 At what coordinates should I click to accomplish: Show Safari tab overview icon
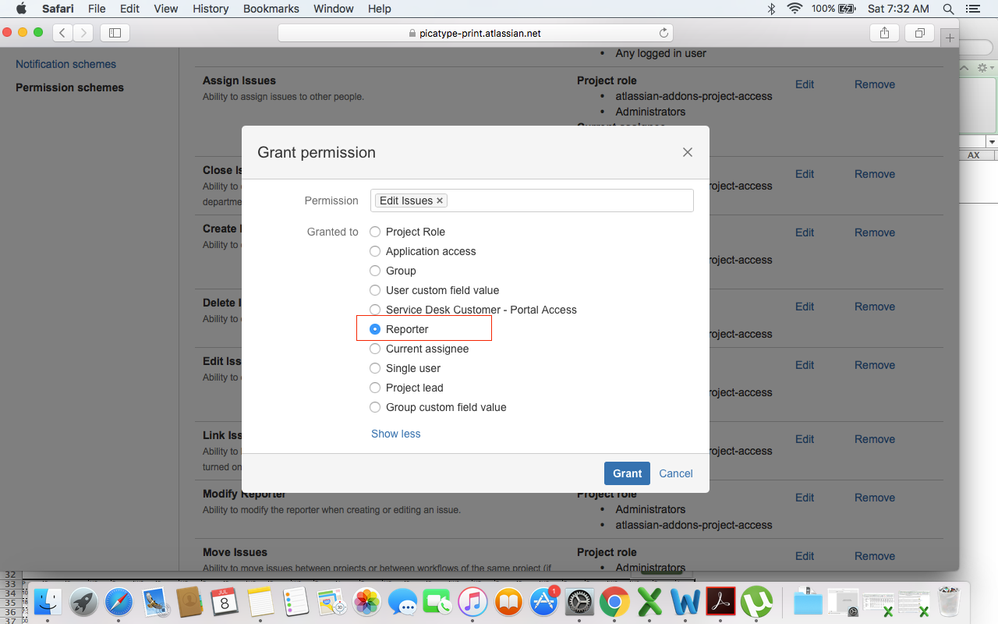[x=920, y=33]
